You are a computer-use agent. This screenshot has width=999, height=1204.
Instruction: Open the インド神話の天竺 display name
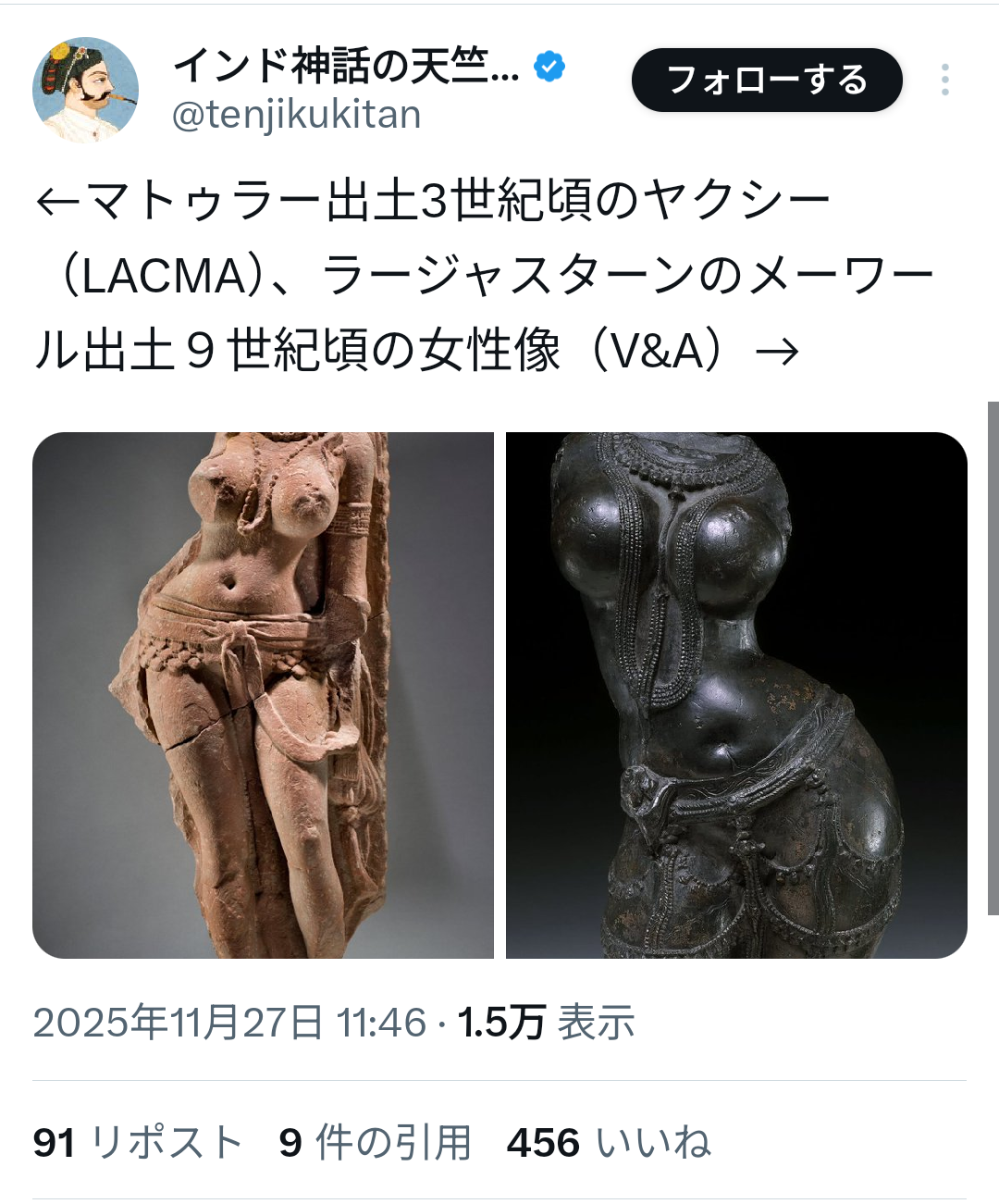(346, 67)
